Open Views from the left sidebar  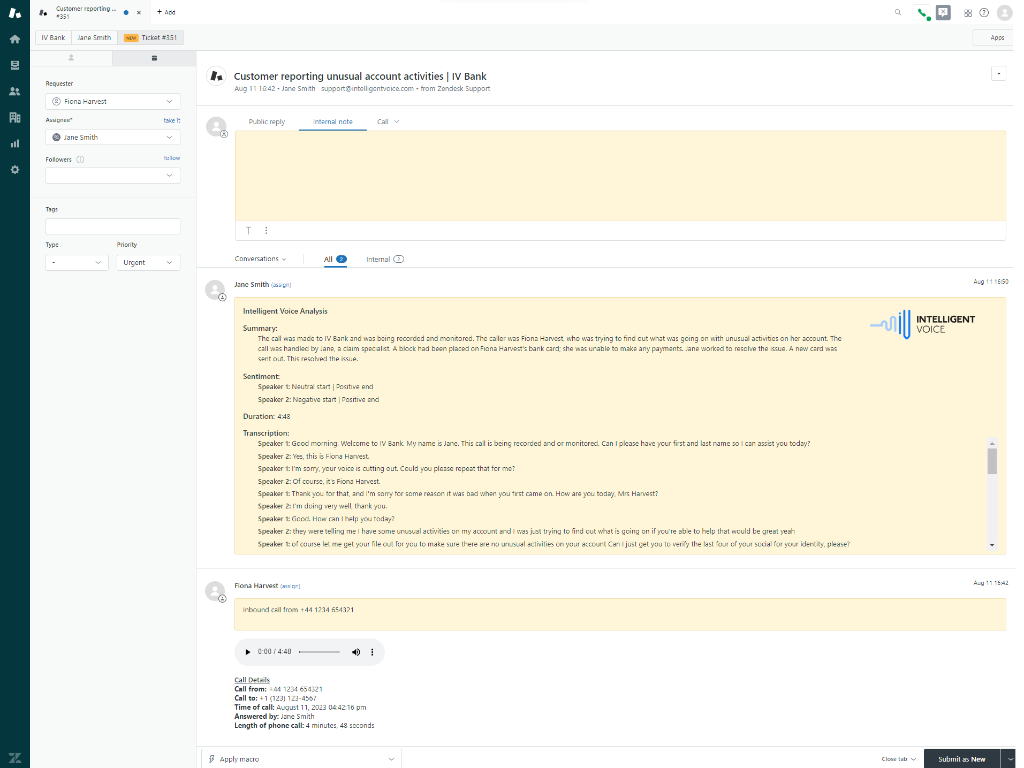pyautogui.click(x=14, y=65)
